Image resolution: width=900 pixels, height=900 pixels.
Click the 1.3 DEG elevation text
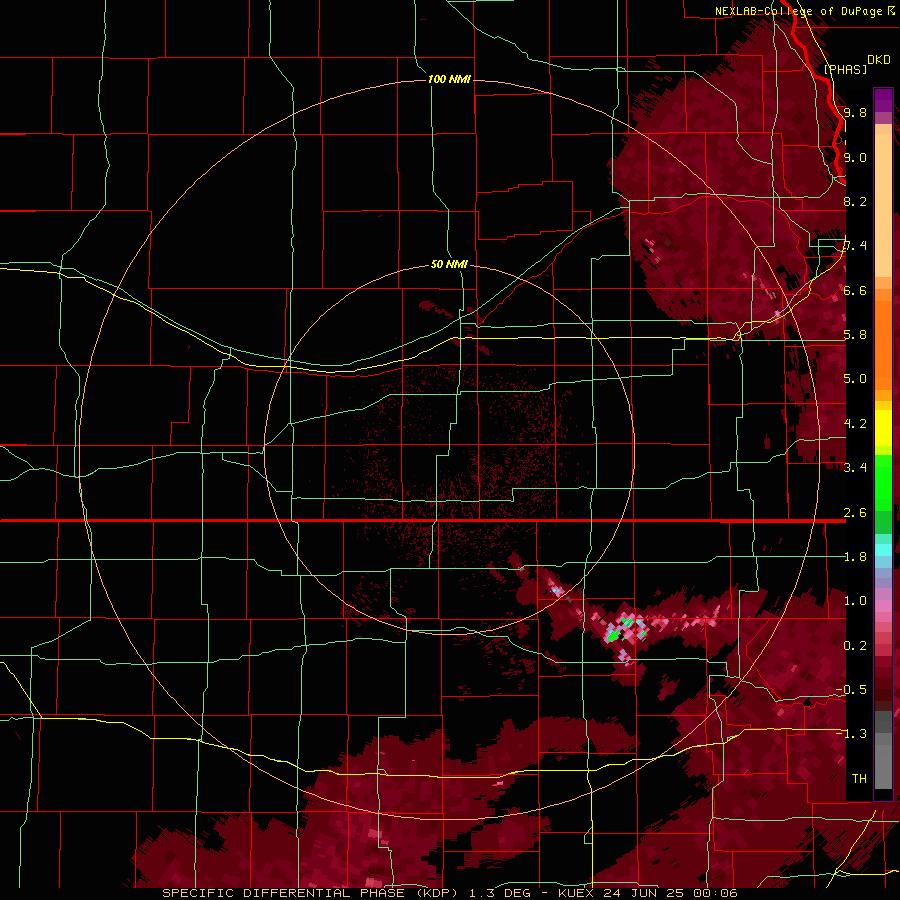click(x=501, y=893)
